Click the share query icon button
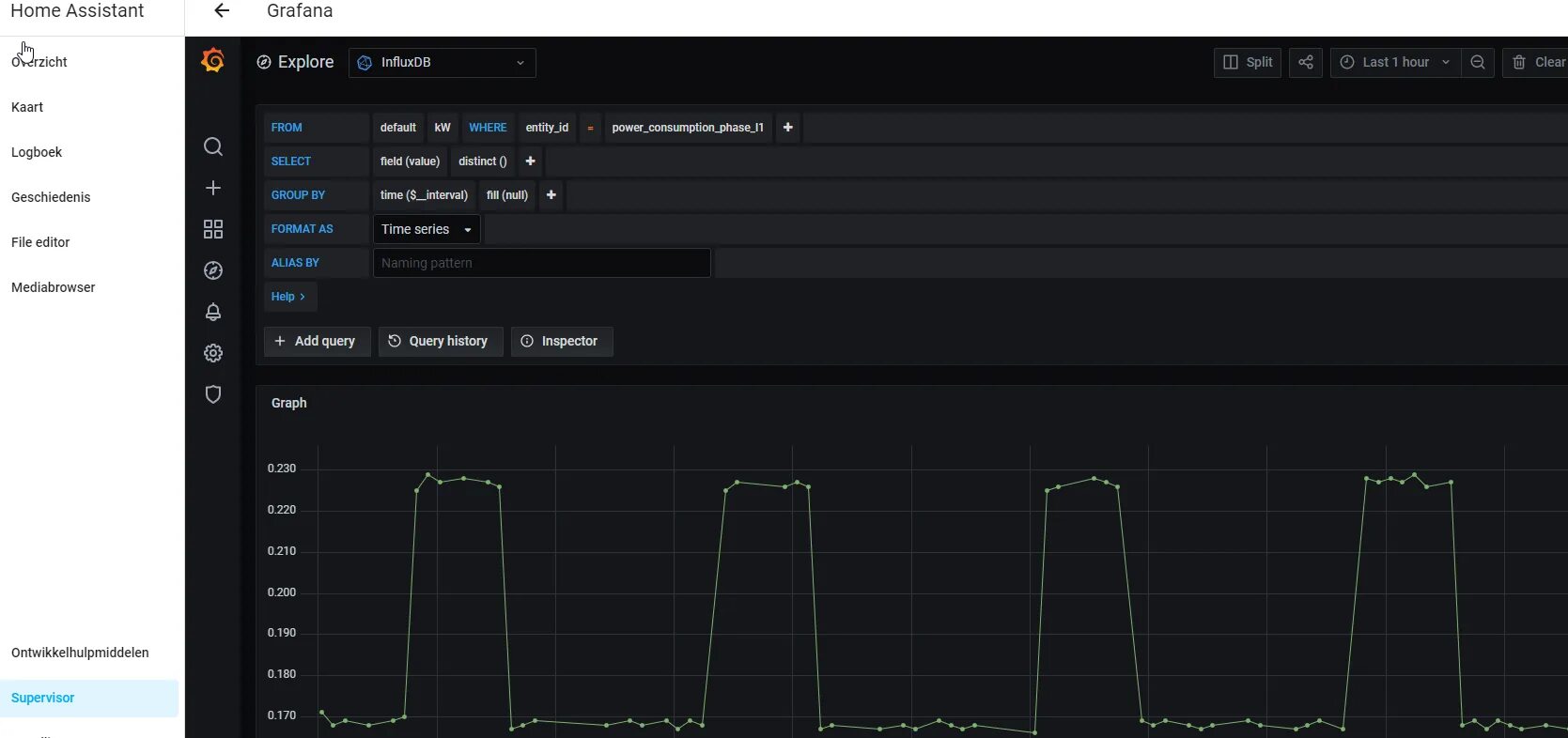The width and height of the screenshot is (1568, 738). click(x=1306, y=62)
